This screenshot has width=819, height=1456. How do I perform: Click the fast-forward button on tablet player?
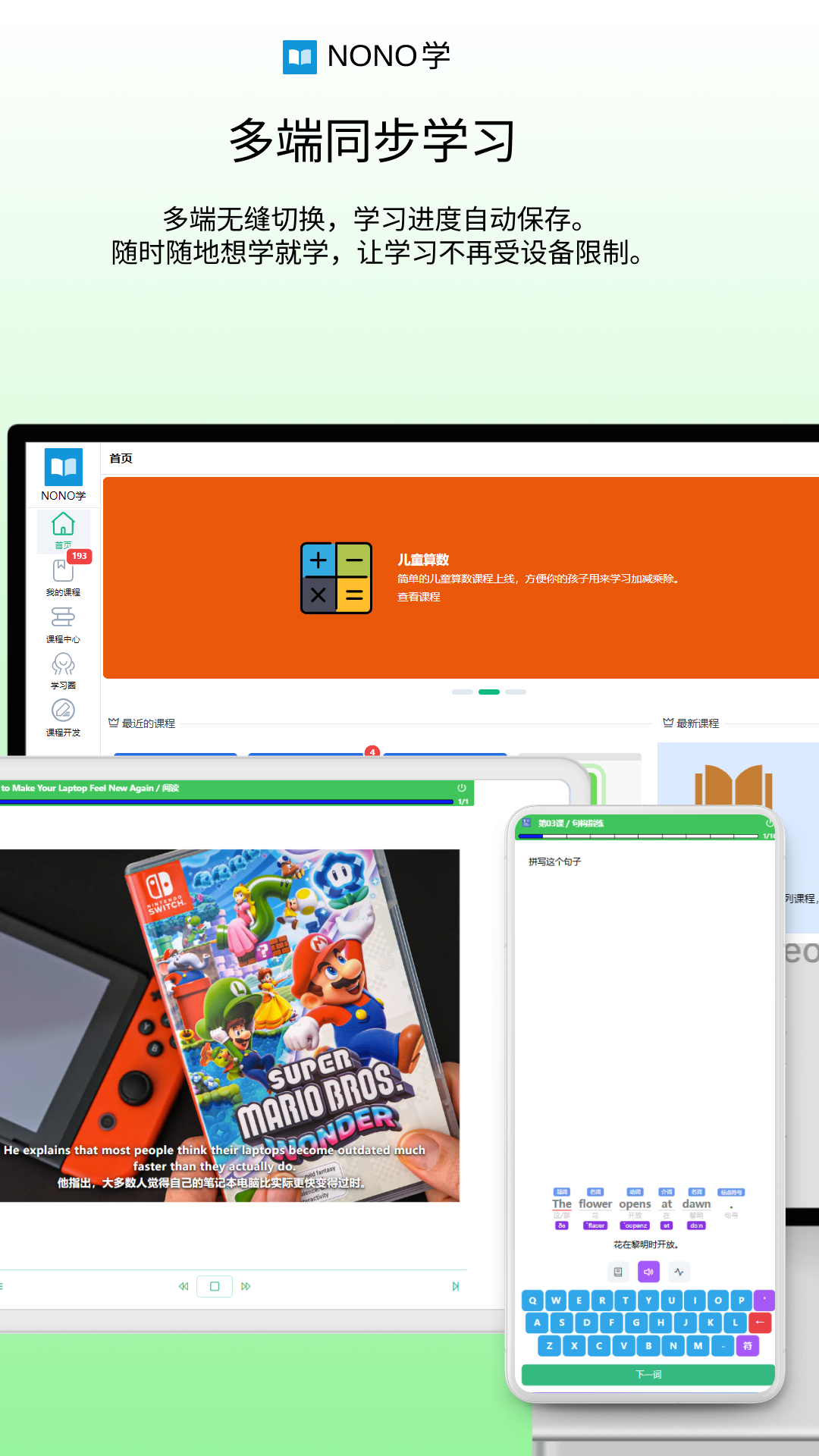click(x=246, y=1286)
